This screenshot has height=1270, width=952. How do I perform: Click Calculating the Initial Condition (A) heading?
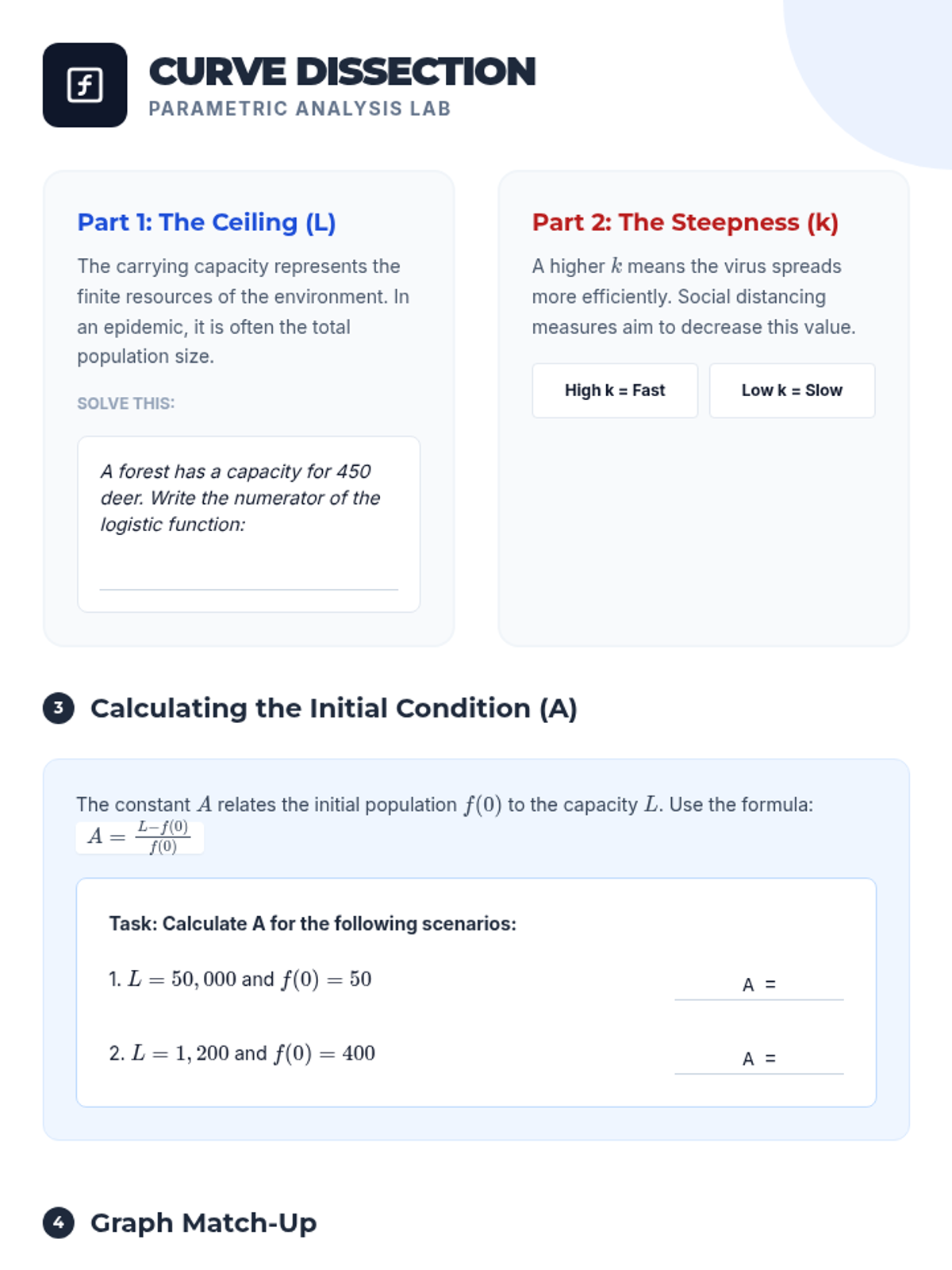point(334,708)
